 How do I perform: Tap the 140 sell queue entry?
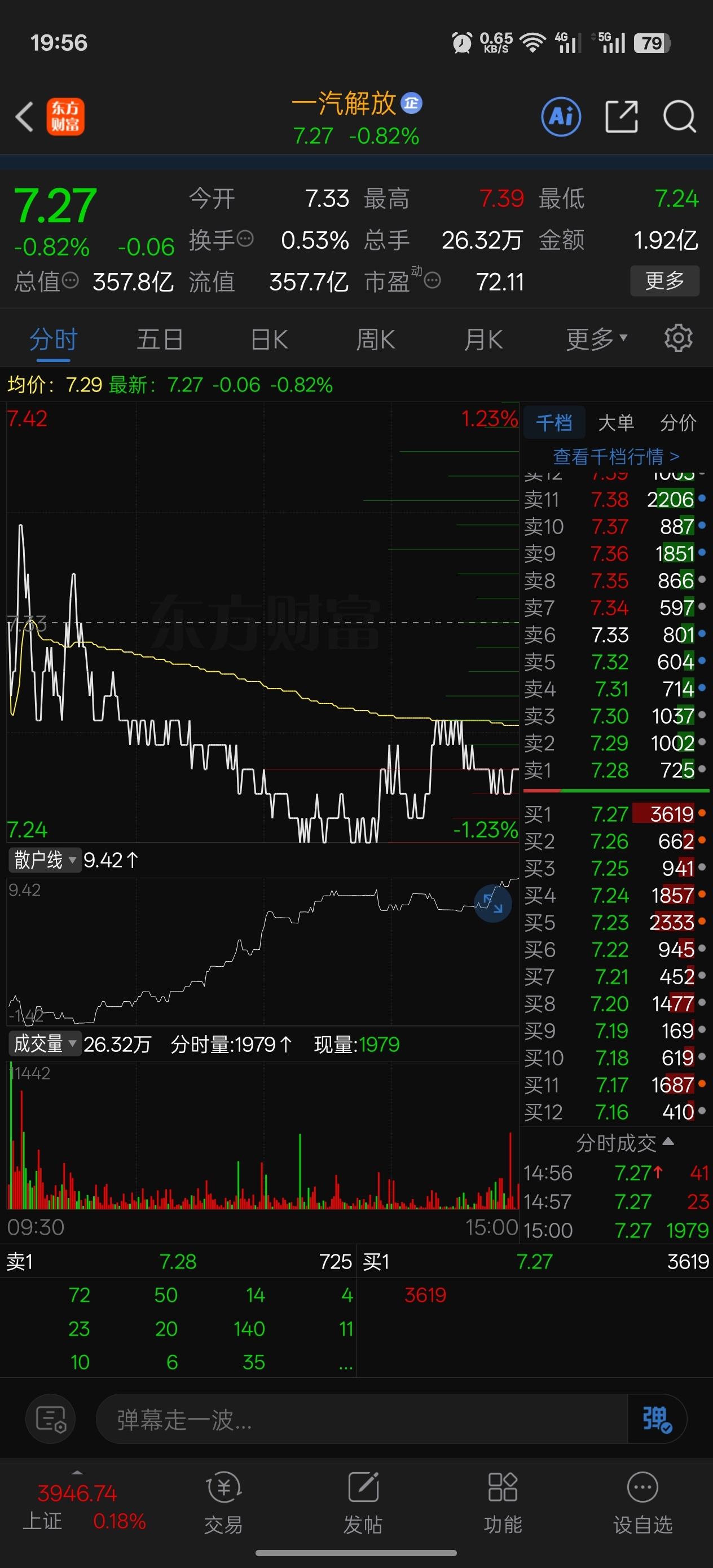tap(249, 1328)
